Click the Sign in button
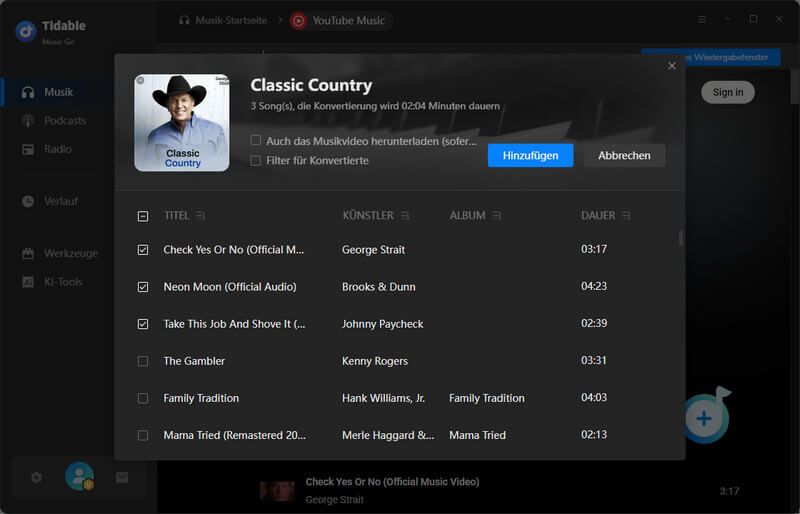Viewport: 800px width, 514px height. tap(728, 92)
